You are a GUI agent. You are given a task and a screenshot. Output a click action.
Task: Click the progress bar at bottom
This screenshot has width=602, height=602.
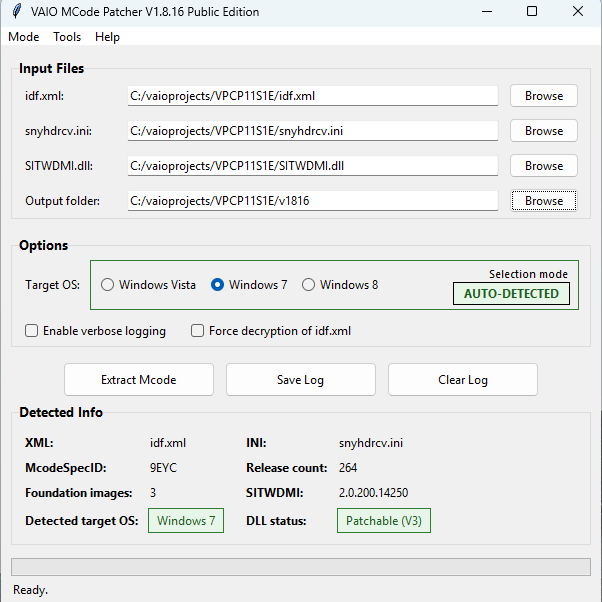pos(301,567)
